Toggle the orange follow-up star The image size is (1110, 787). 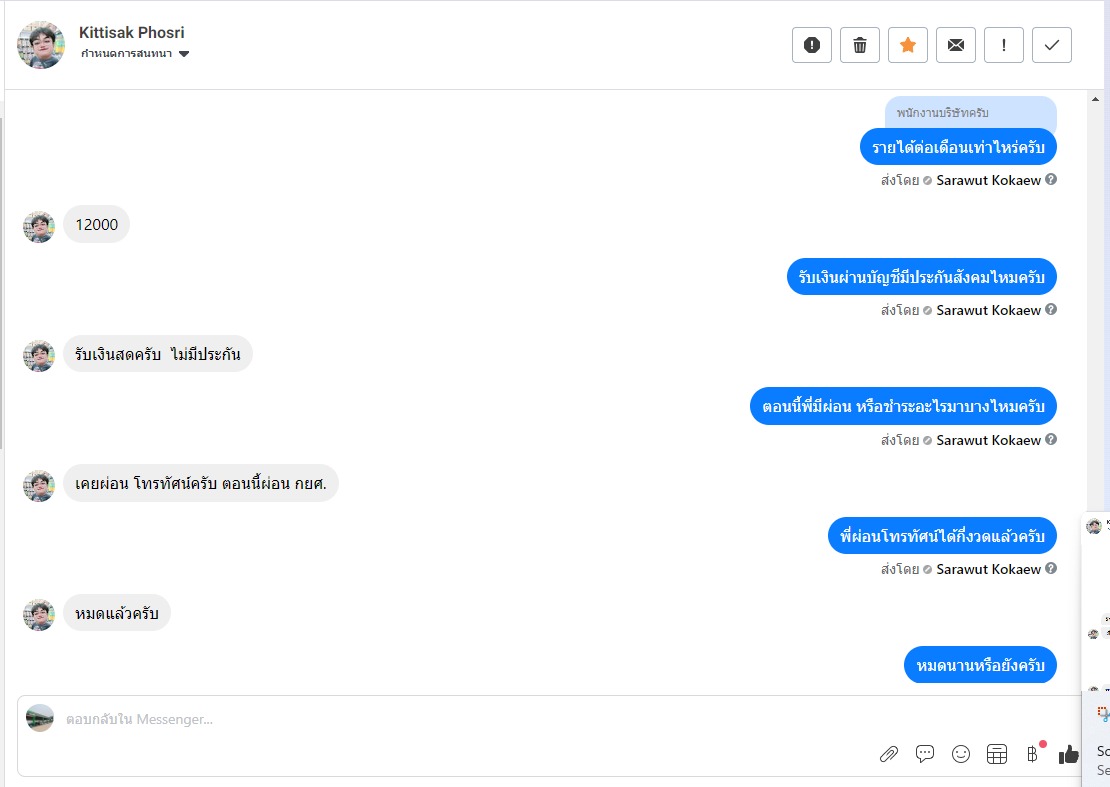(908, 45)
